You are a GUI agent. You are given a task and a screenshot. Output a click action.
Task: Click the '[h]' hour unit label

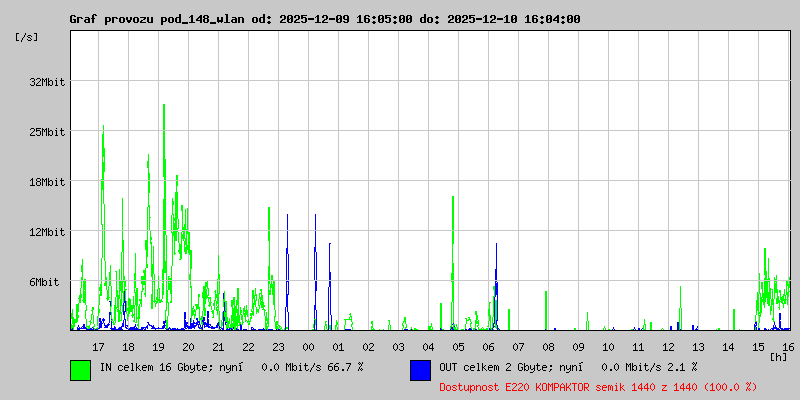[779, 357]
